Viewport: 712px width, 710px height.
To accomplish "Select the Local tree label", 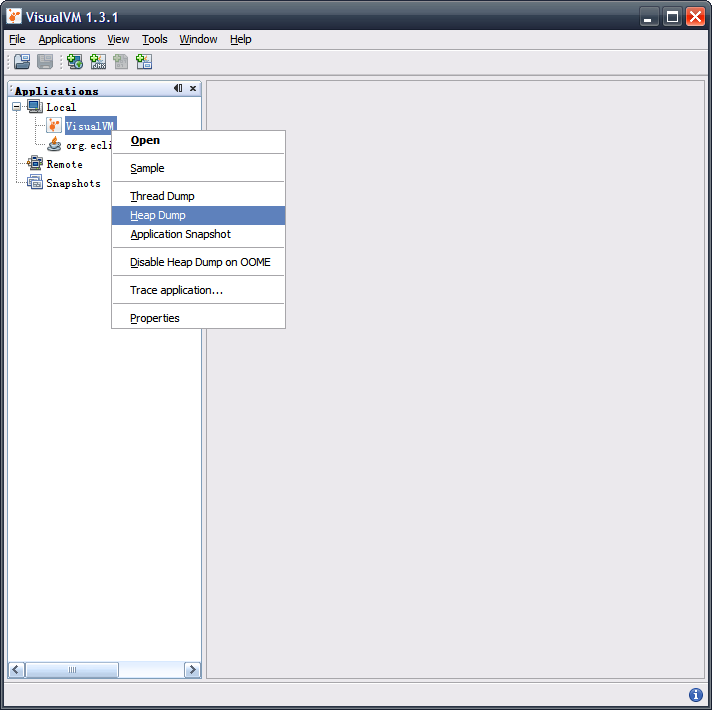I will [x=61, y=108].
